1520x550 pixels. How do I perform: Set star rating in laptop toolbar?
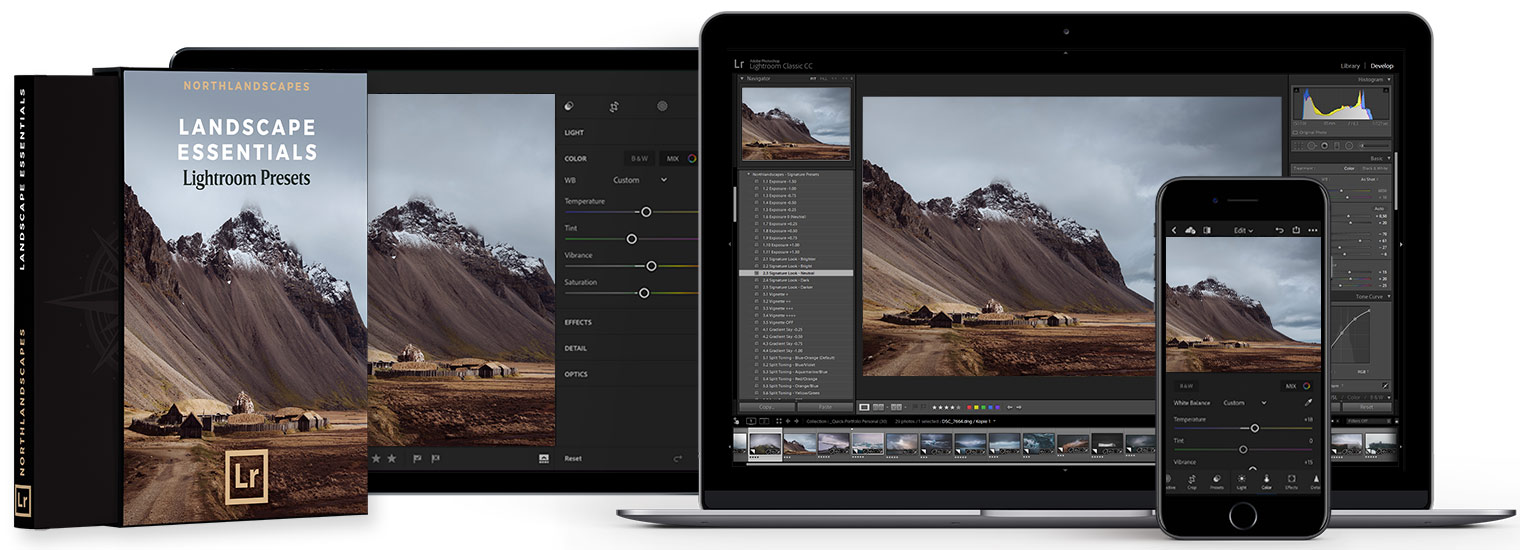pos(946,407)
